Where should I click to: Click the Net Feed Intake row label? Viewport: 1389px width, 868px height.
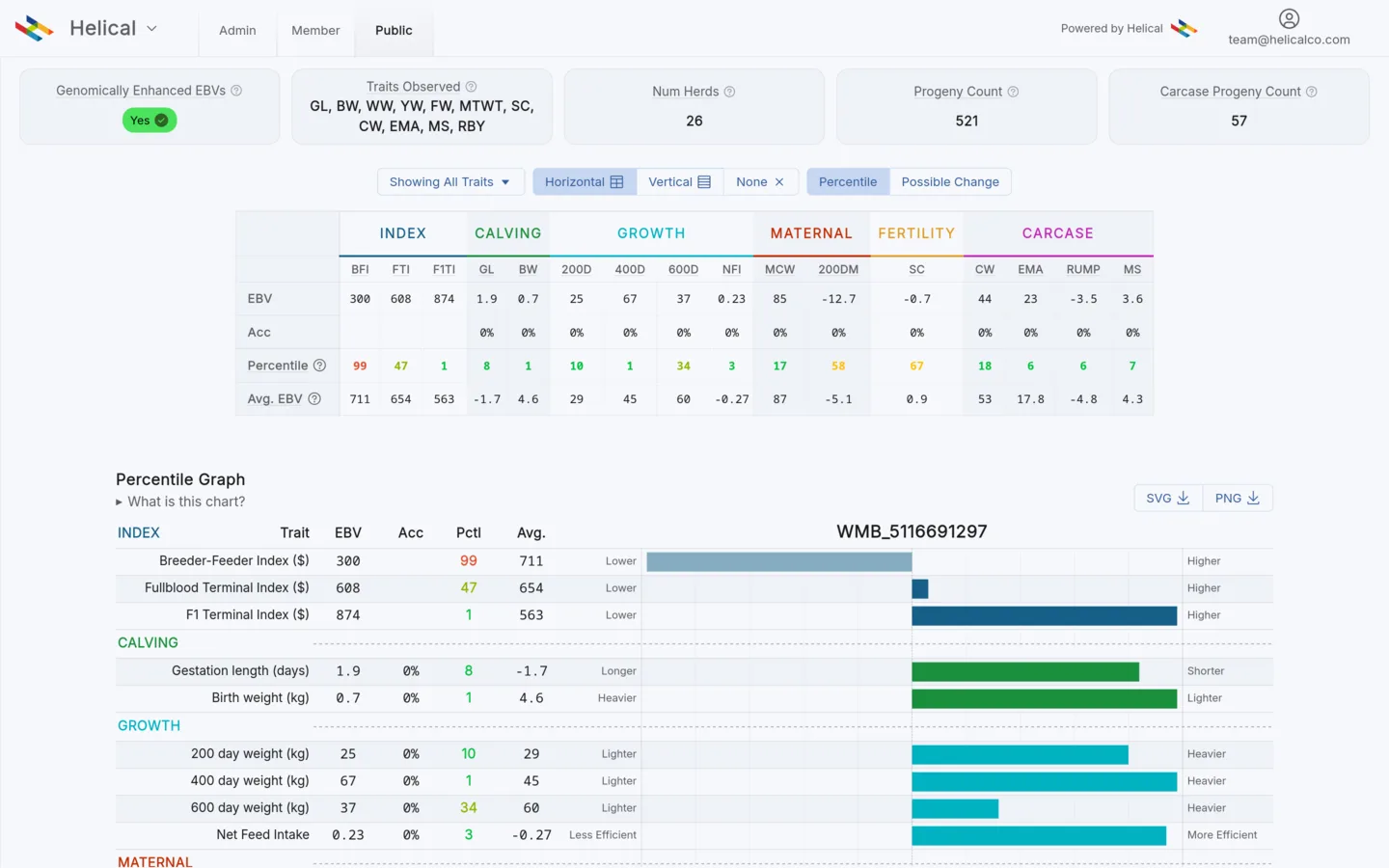click(x=262, y=834)
